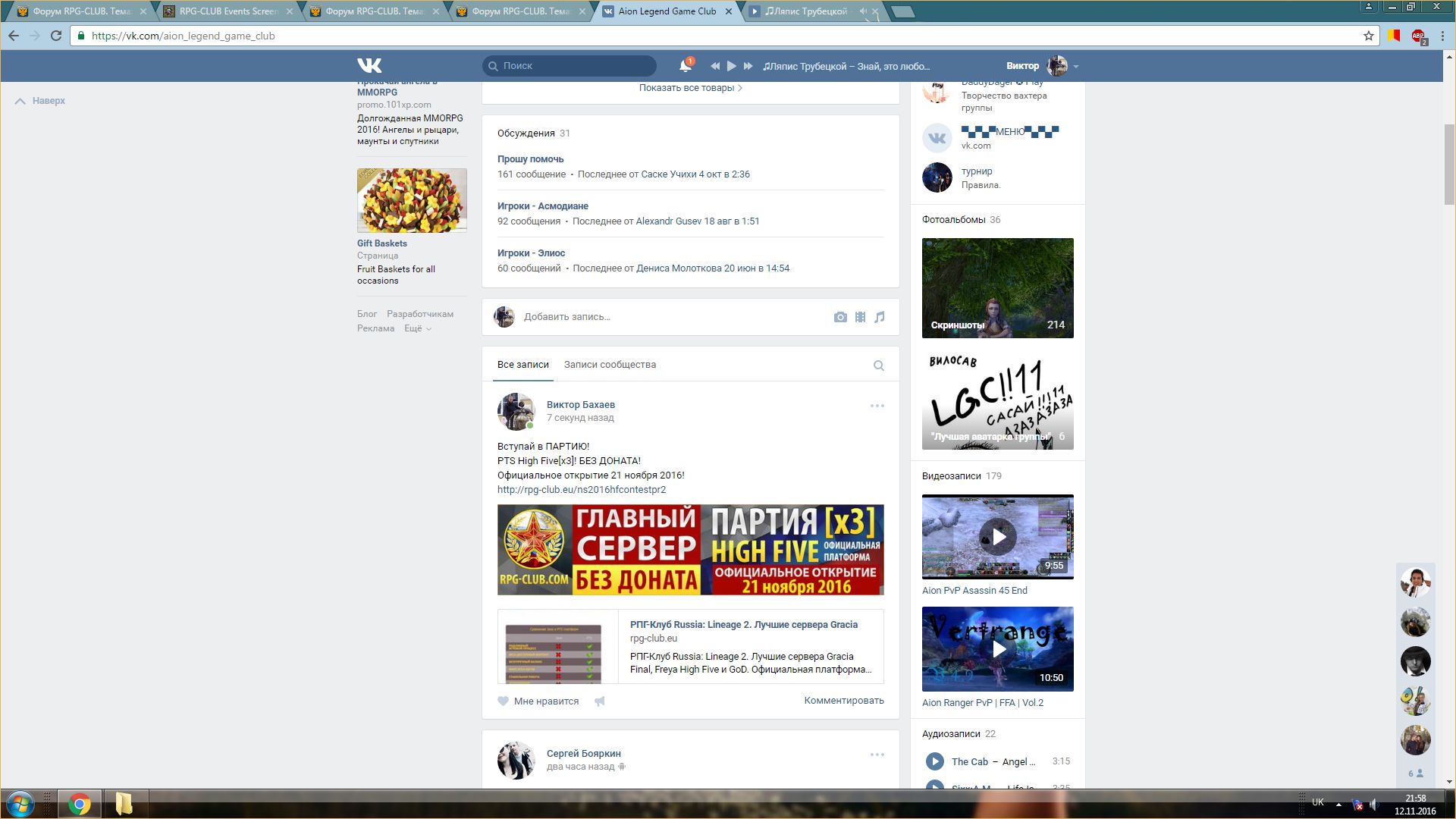This screenshot has width=1456, height=819.
Task: Share the post via the megaphone icon
Action: 599,701
